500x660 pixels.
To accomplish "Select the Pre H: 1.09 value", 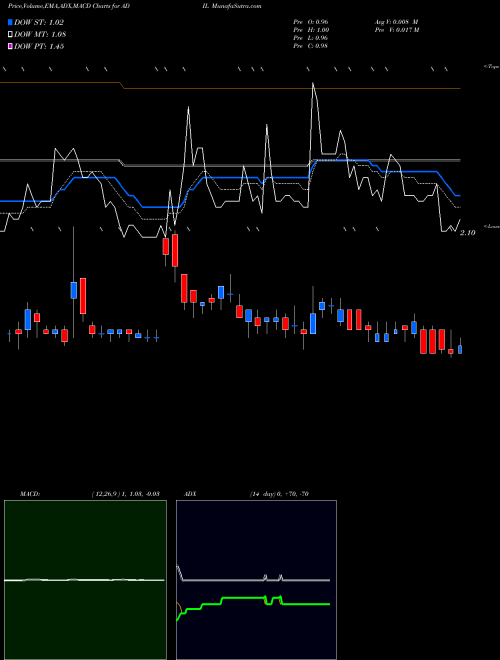I will [311, 30].
